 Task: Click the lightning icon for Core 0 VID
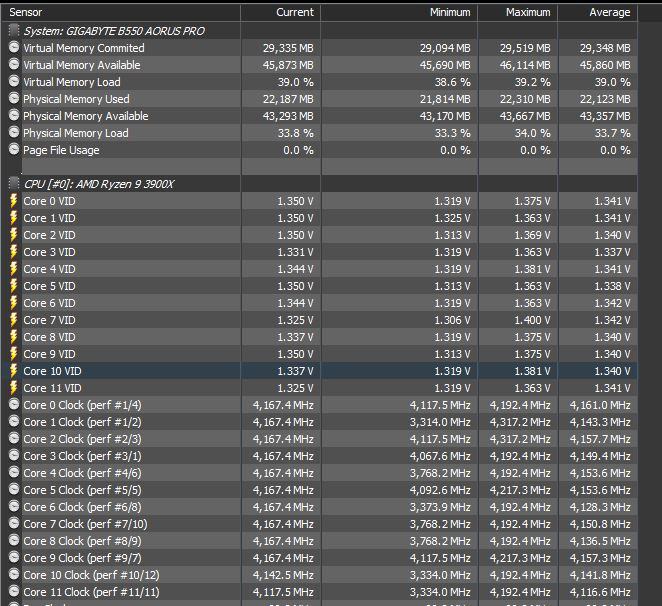coord(14,201)
